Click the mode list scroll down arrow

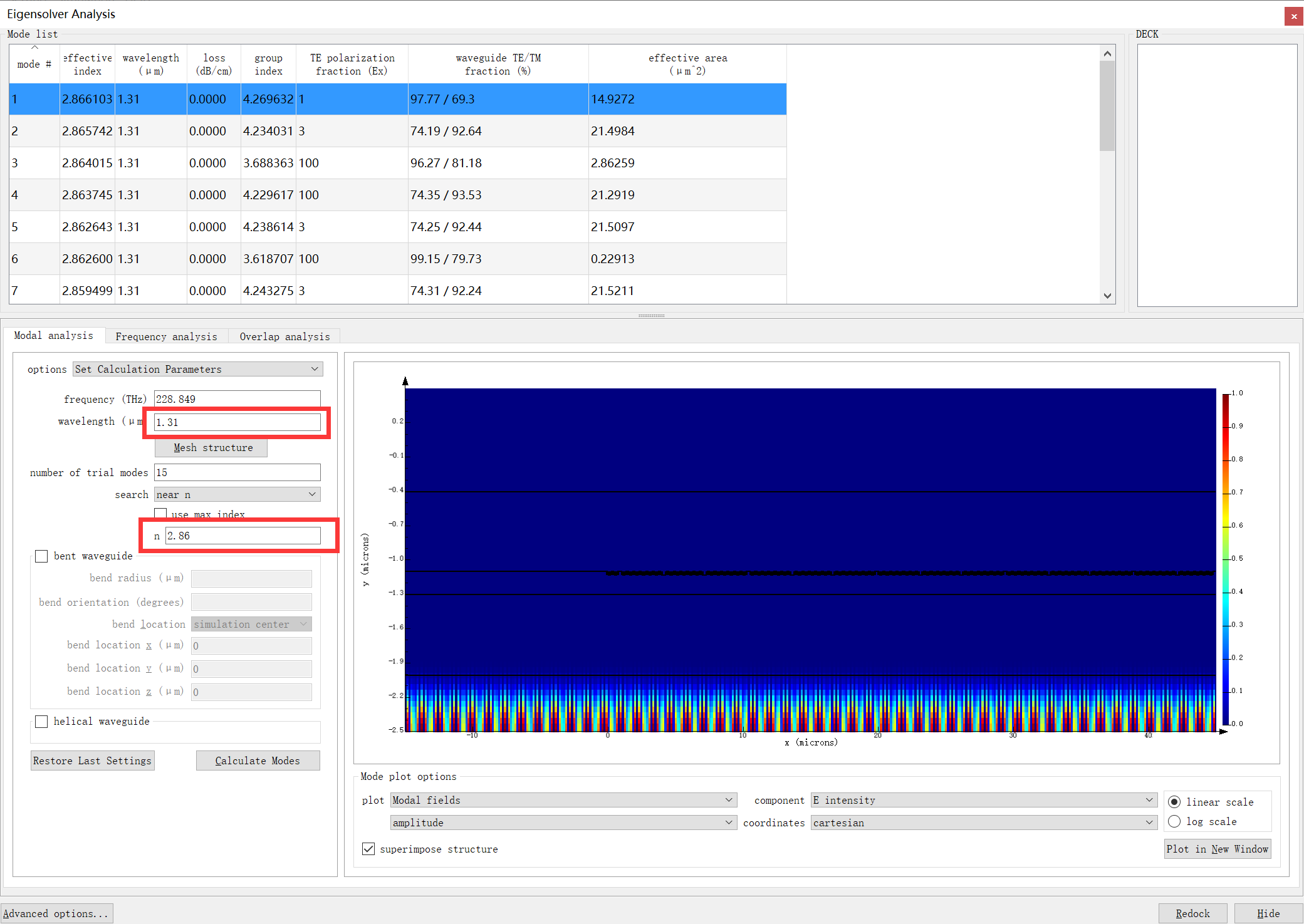pyautogui.click(x=1107, y=296)
